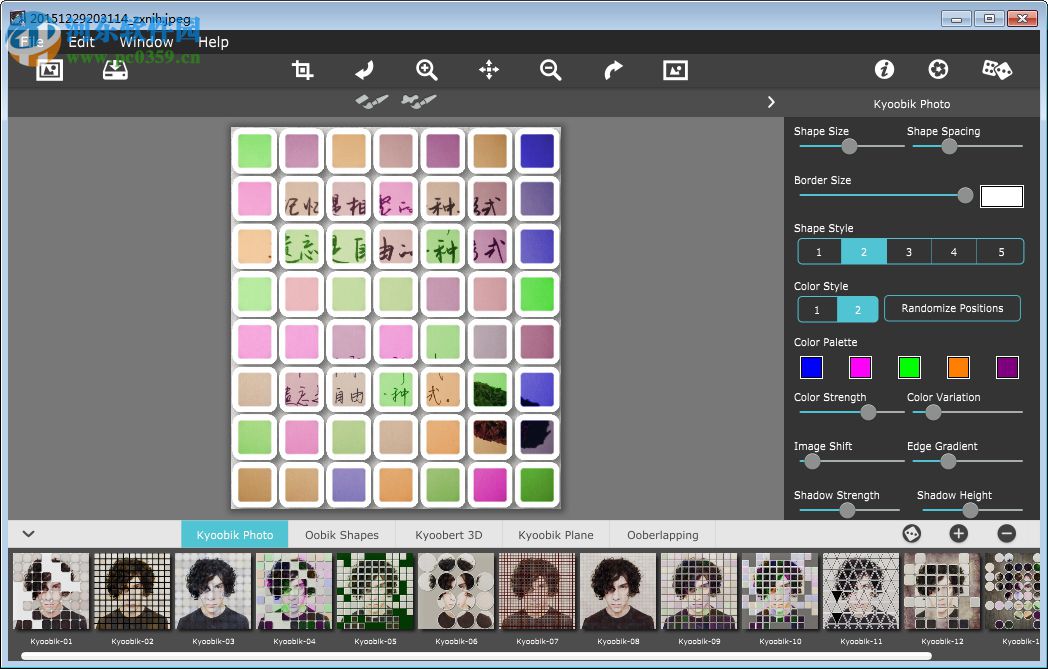Image resolution: width=1048 pixels, height=669 pixels.
Task: Collapse the right panel with the chevron
Action: (770, 102)
